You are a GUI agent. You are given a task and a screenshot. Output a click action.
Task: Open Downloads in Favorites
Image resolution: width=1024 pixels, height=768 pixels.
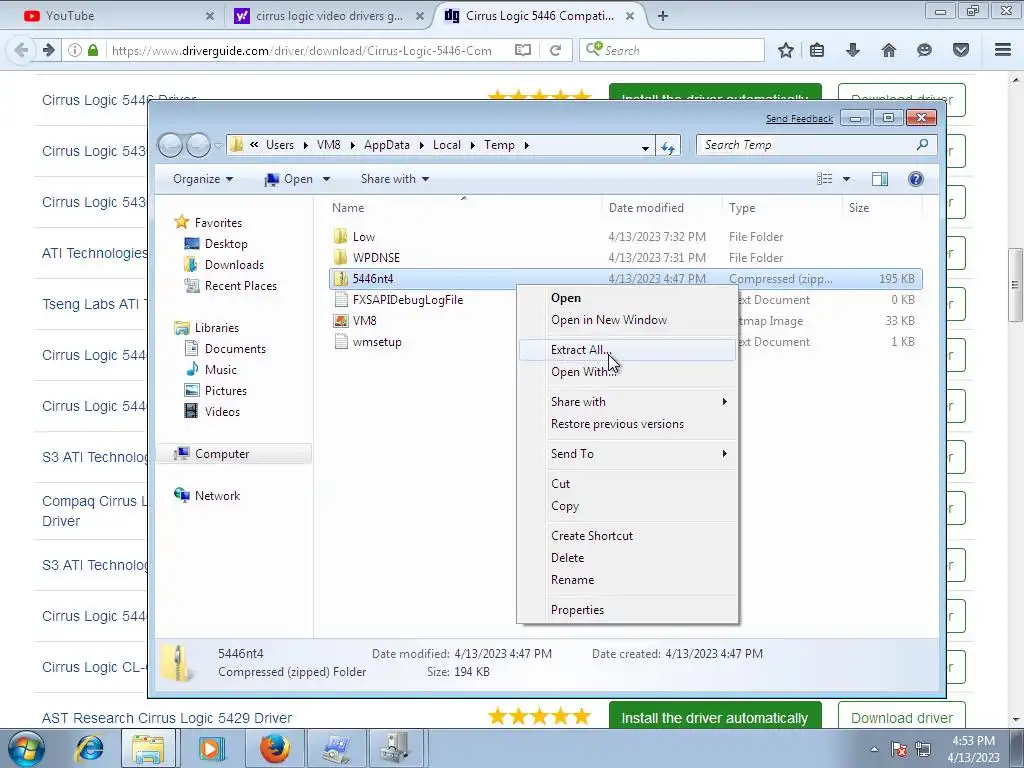pyautogui.click(x=234, y=264)
